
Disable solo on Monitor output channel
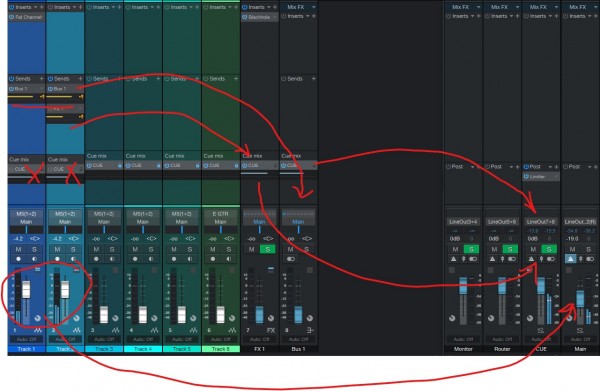[x=471, y=249]
